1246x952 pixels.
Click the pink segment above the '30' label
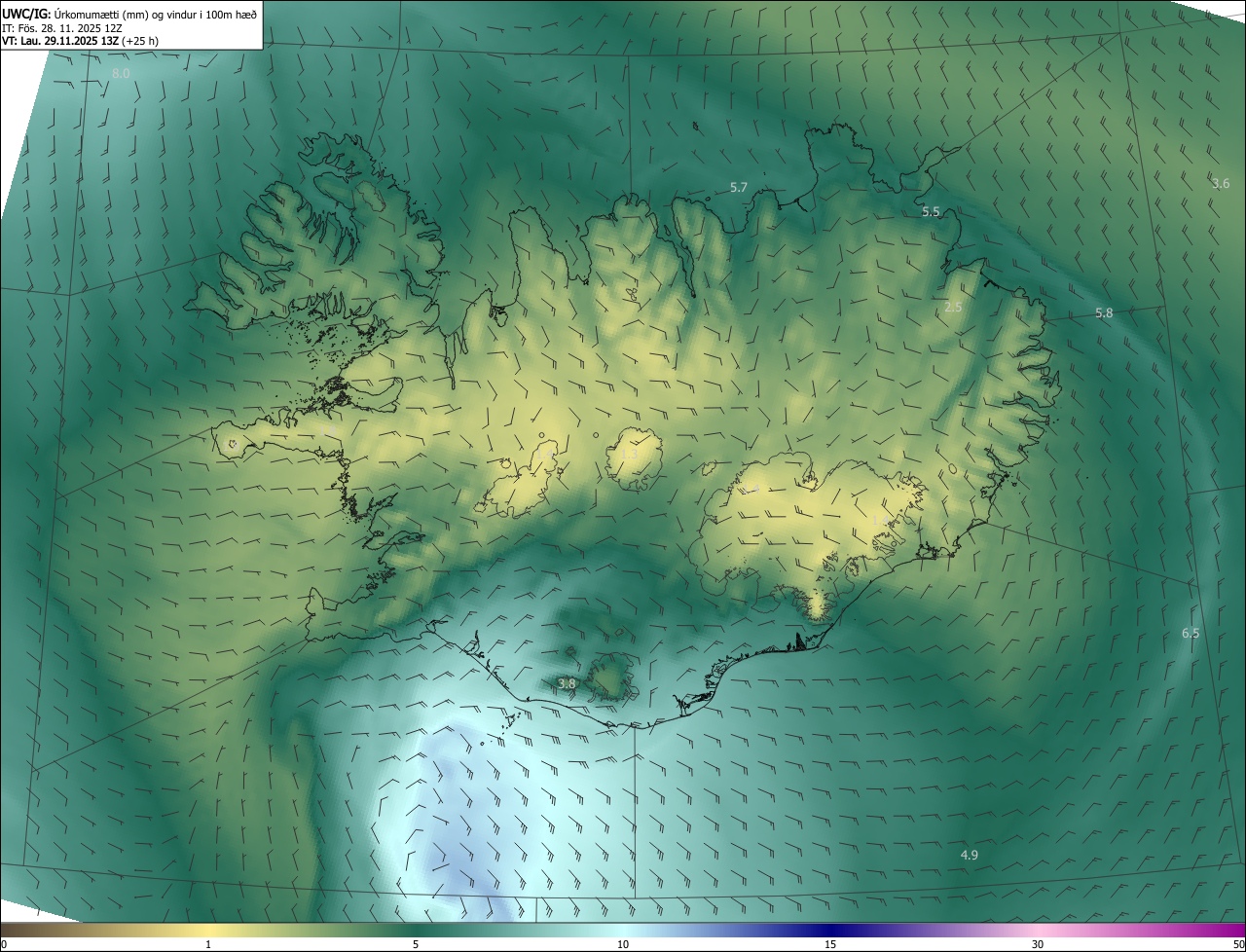tap(1038, 930)
